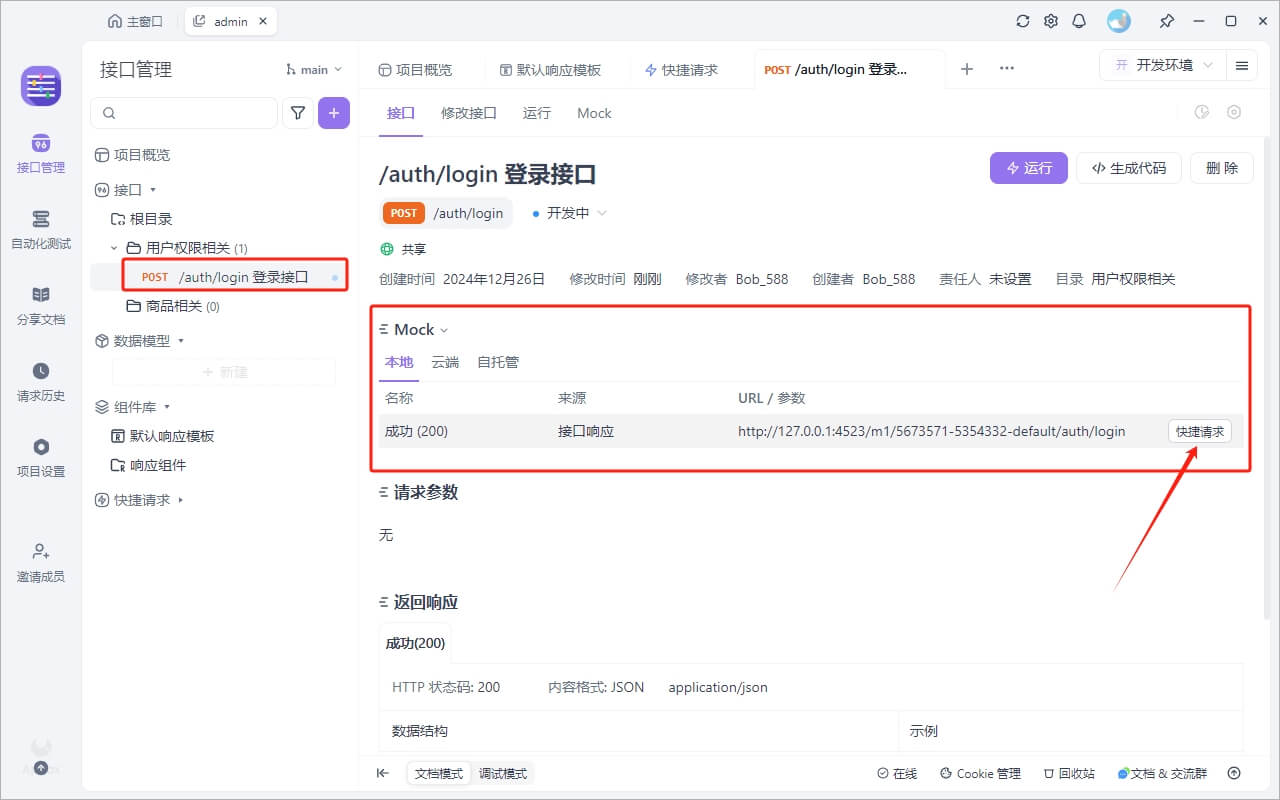
Task: Click the refresh icon in title bar
Action: tap(1022, 21)
